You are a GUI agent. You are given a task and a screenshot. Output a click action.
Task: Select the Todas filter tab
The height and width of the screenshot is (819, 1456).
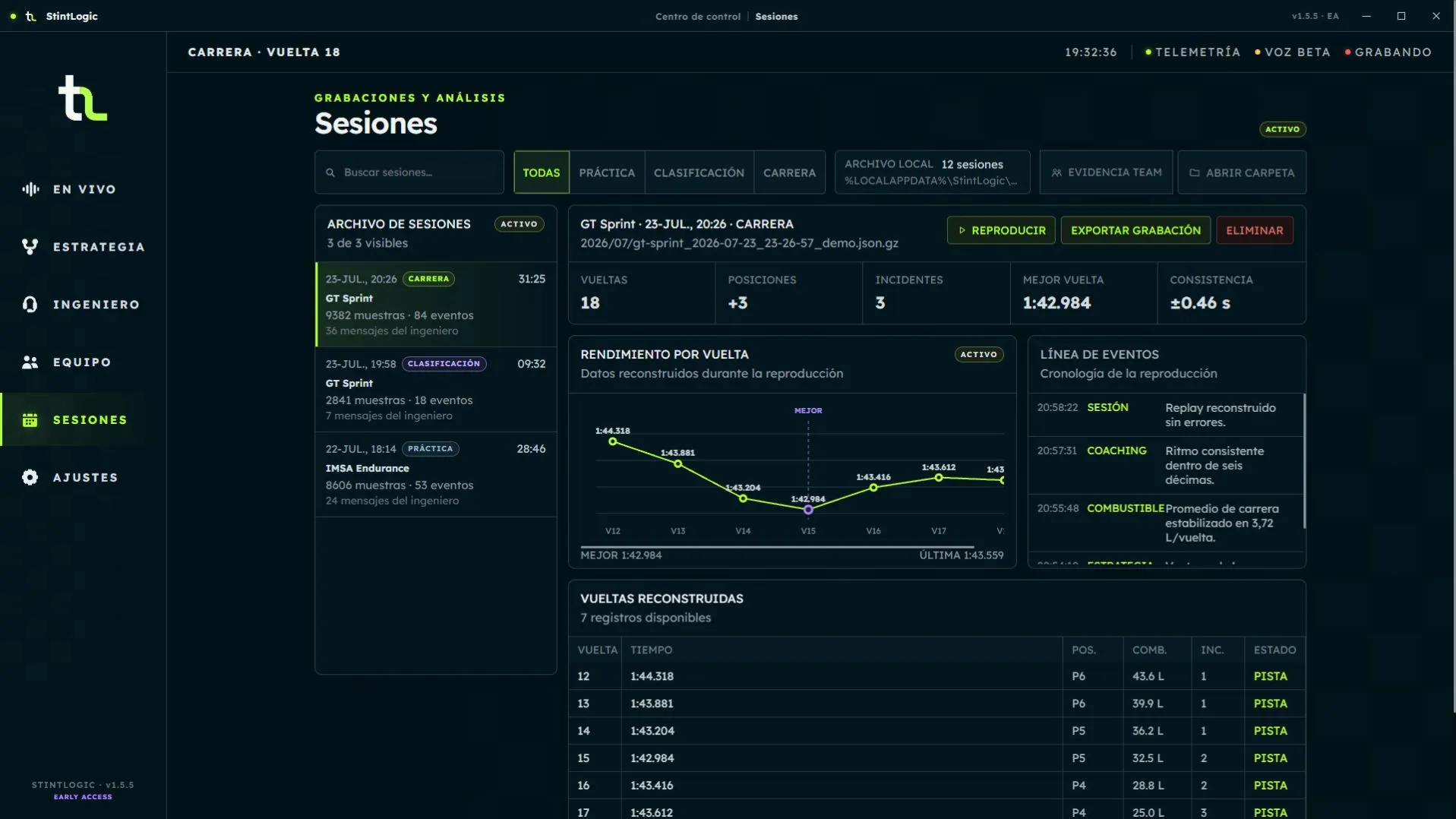coord(541,172)
